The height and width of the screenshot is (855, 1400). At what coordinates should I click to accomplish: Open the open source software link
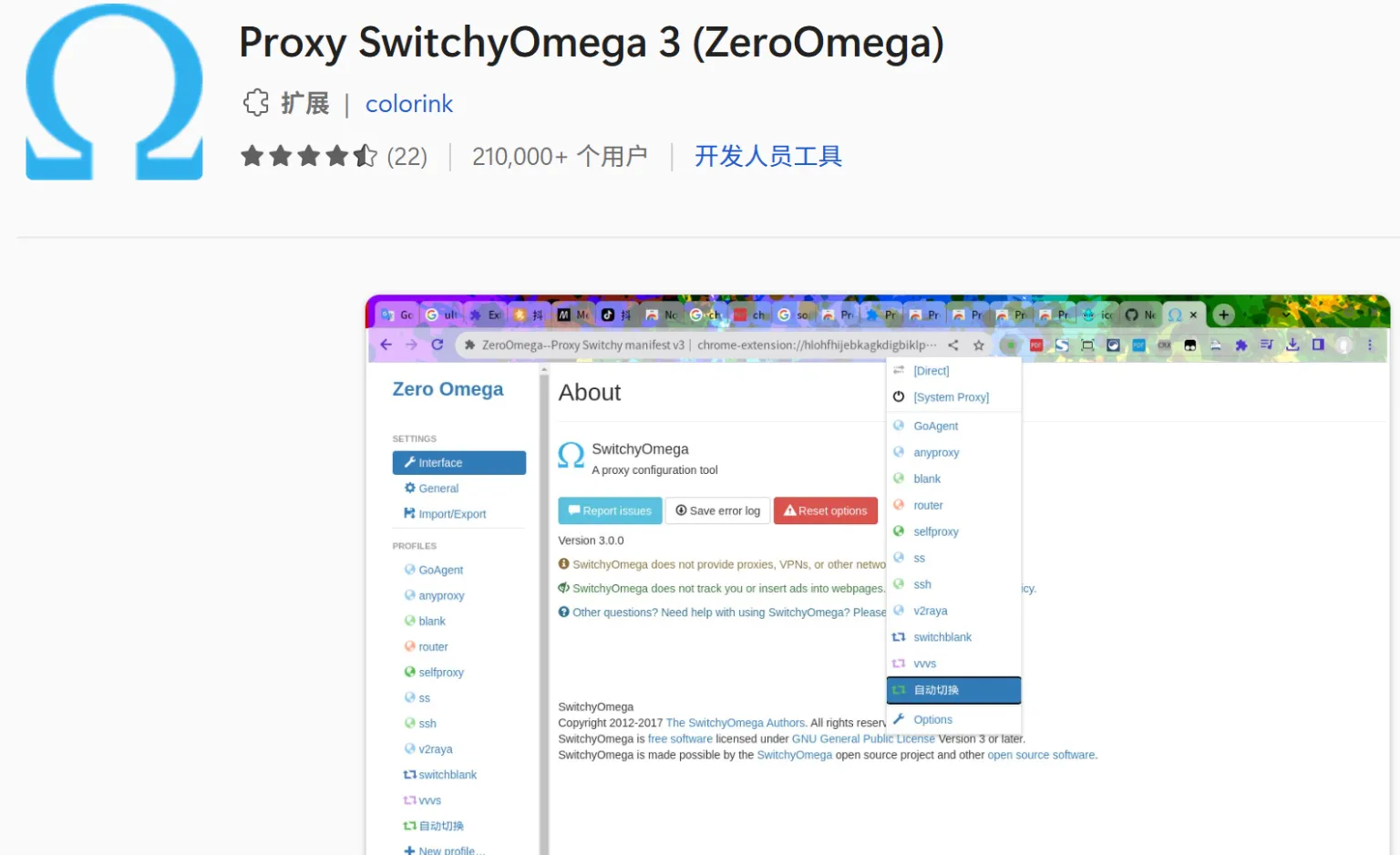click(1042, 755)
